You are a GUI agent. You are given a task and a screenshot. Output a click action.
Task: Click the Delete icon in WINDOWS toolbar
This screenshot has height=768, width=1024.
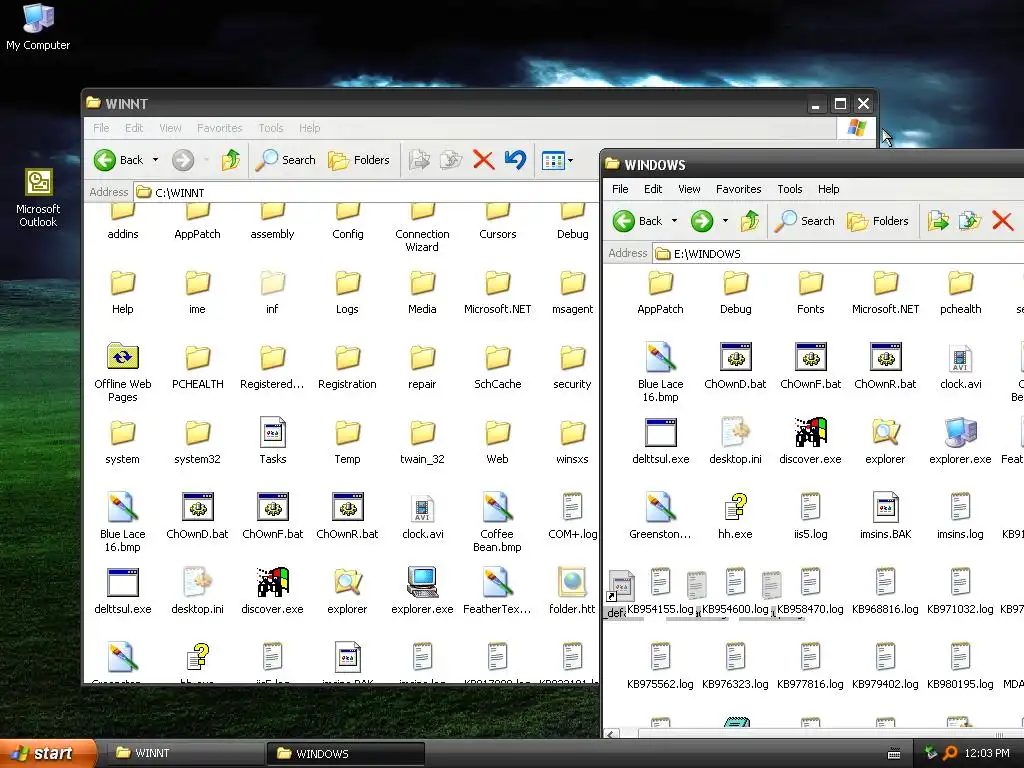1002,221
